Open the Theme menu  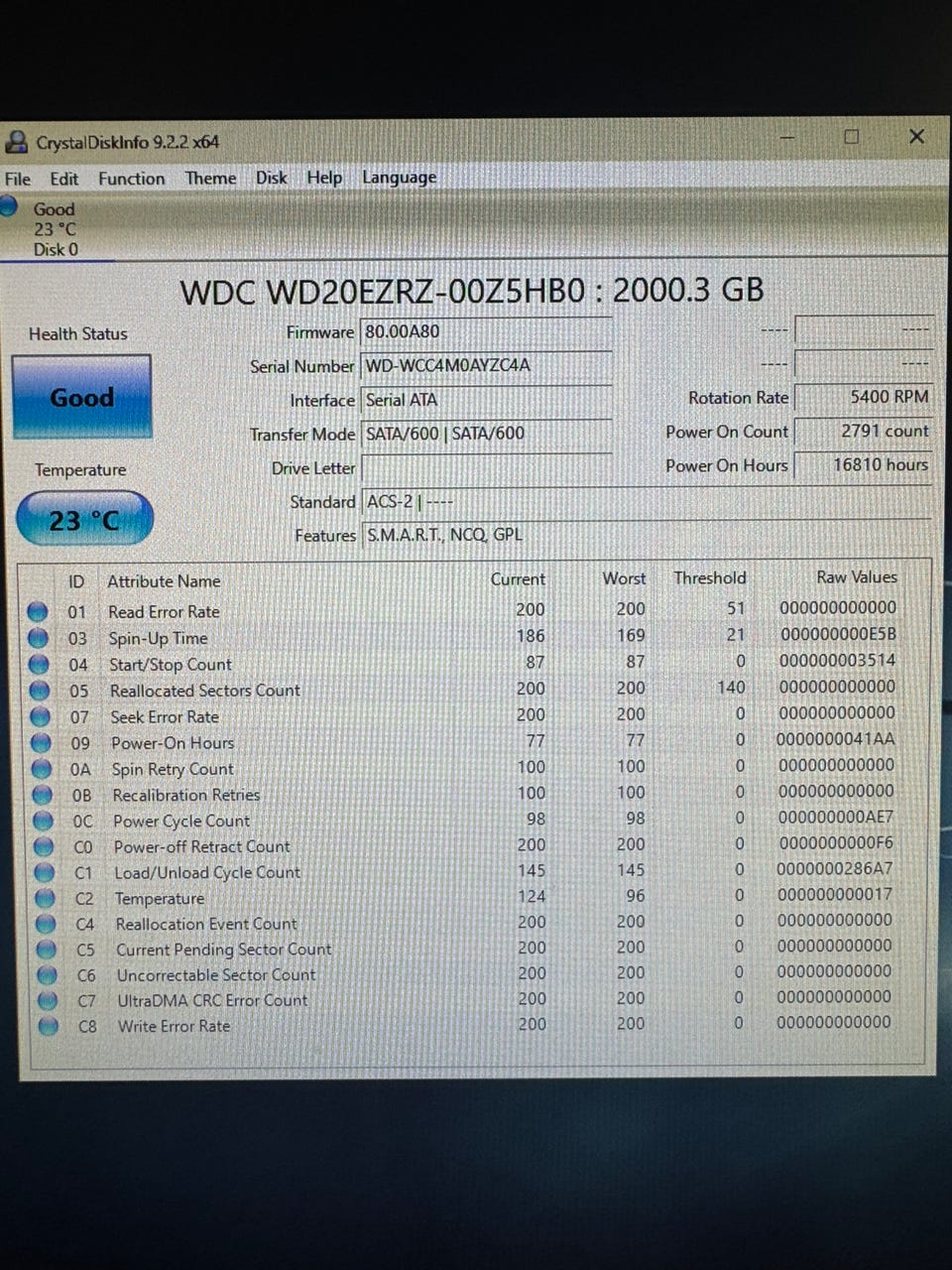211,179
